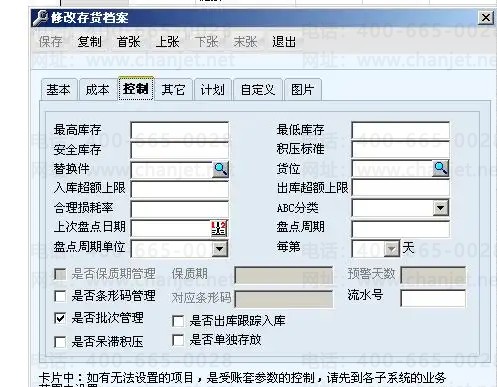The image size is (497, 387).
Task: Enable 是否呆滞积压 checkbox
Action: 60,342
